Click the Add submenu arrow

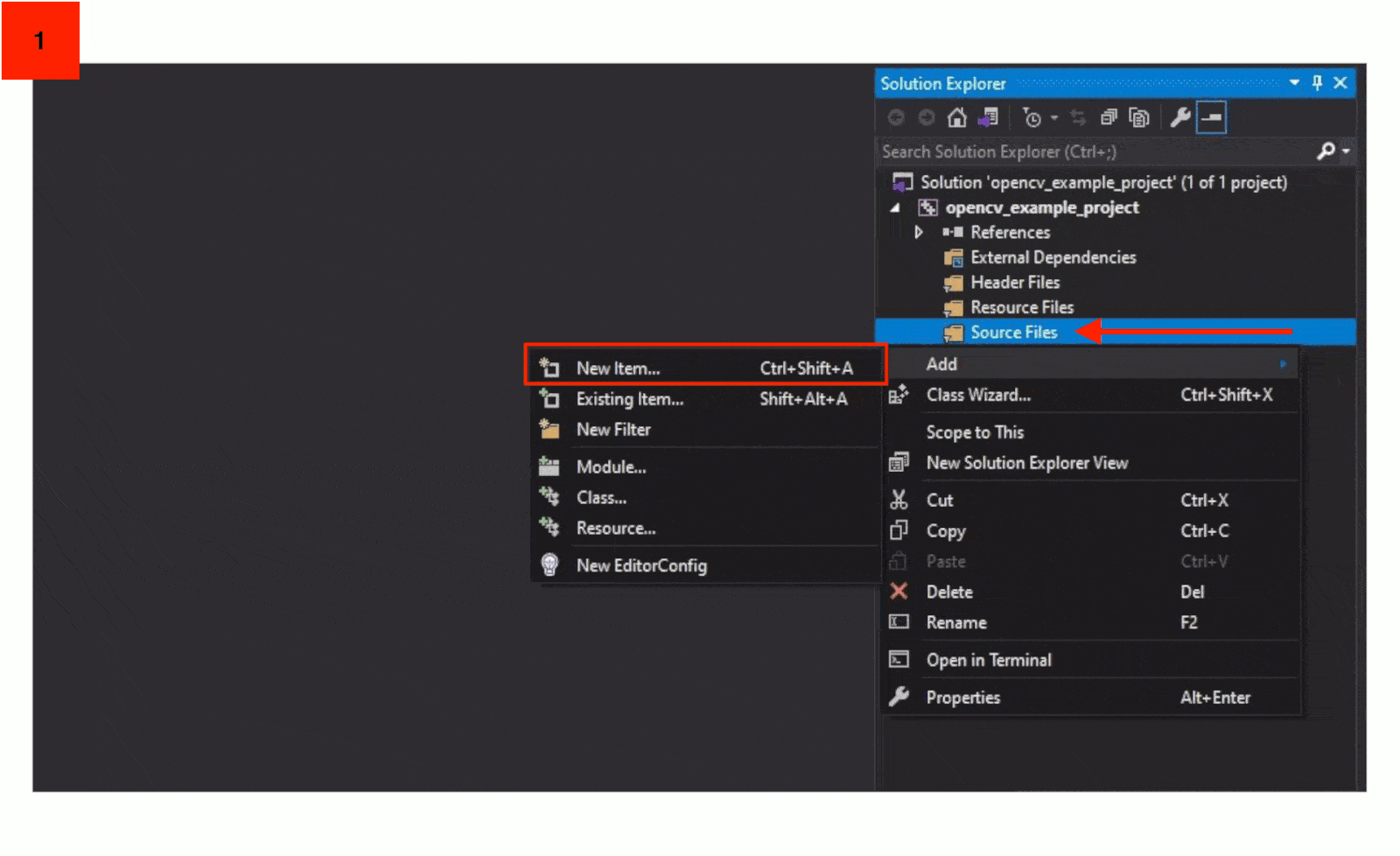coord(1283,364)
